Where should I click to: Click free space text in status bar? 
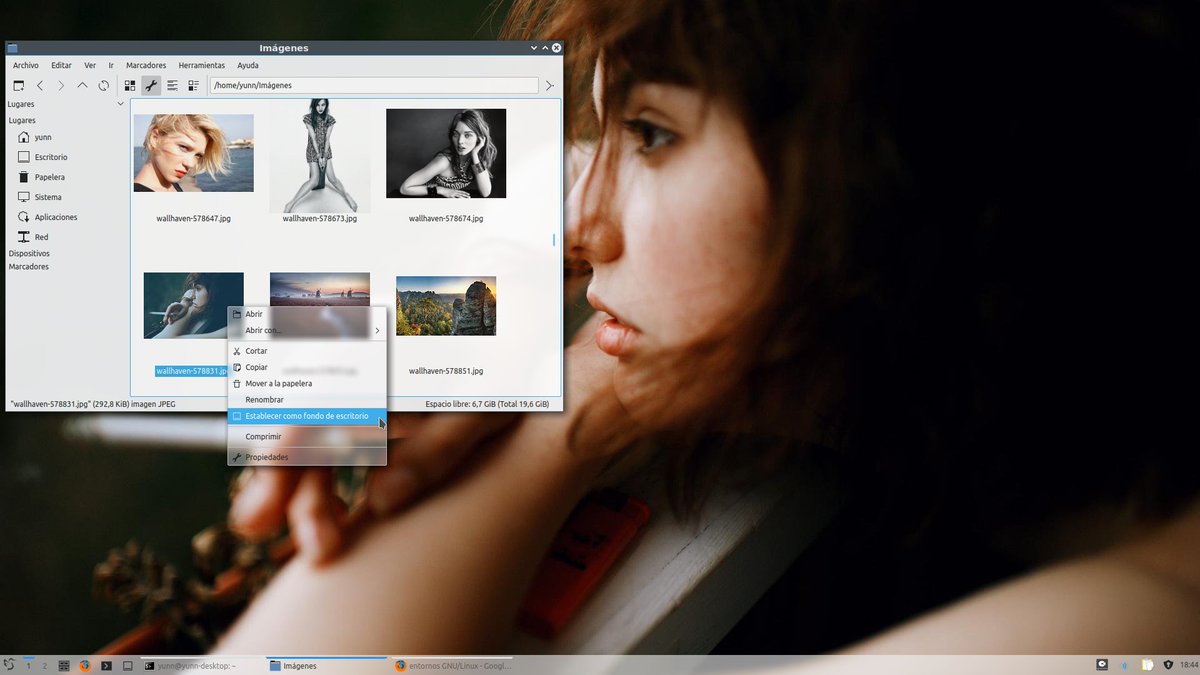(487, 404)
